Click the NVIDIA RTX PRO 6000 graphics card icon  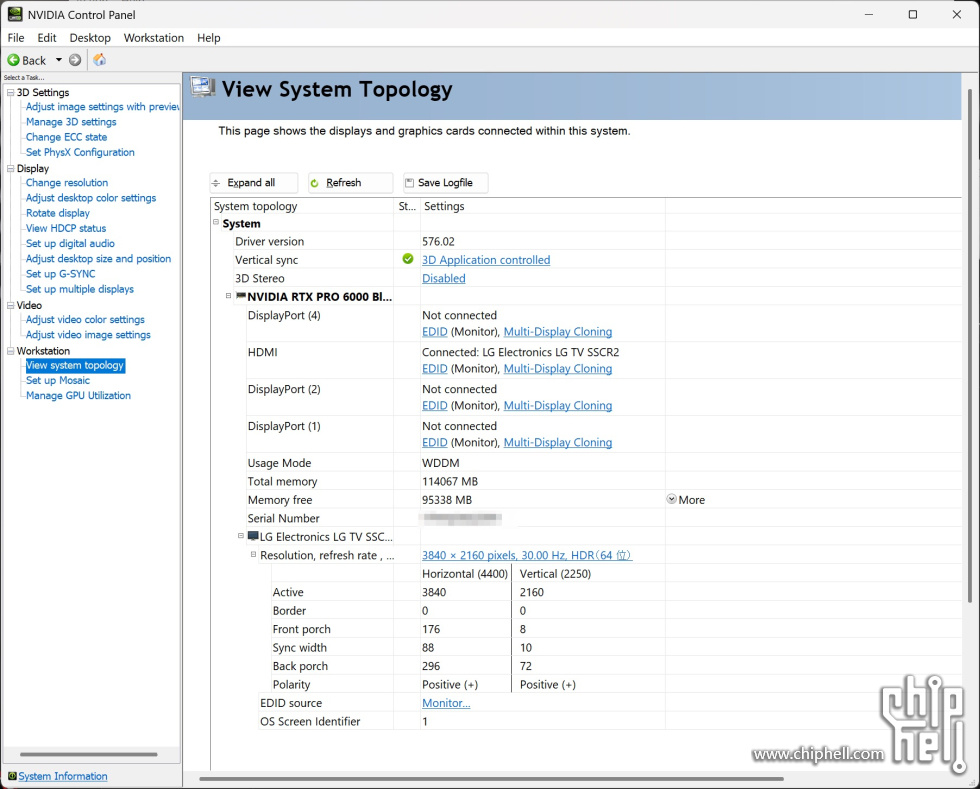click(x=241, y=296)
